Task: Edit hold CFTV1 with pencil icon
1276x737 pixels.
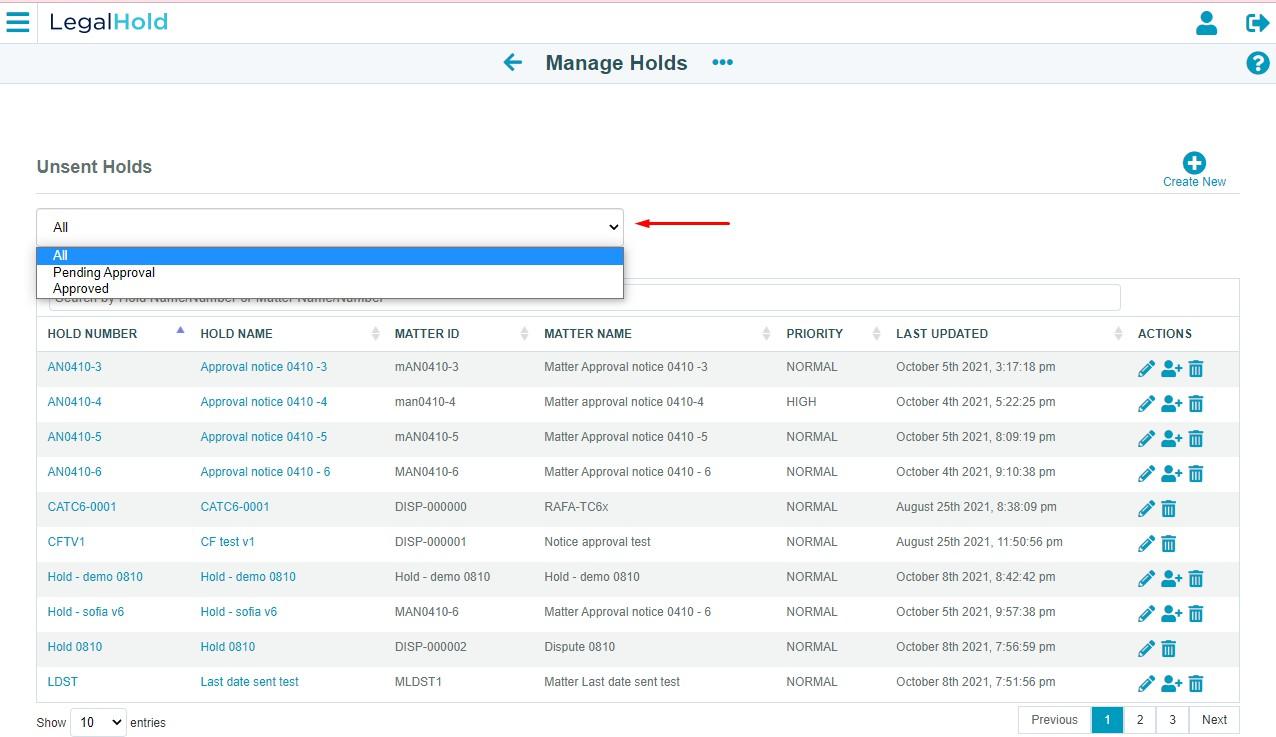Action: point(1146,544)
